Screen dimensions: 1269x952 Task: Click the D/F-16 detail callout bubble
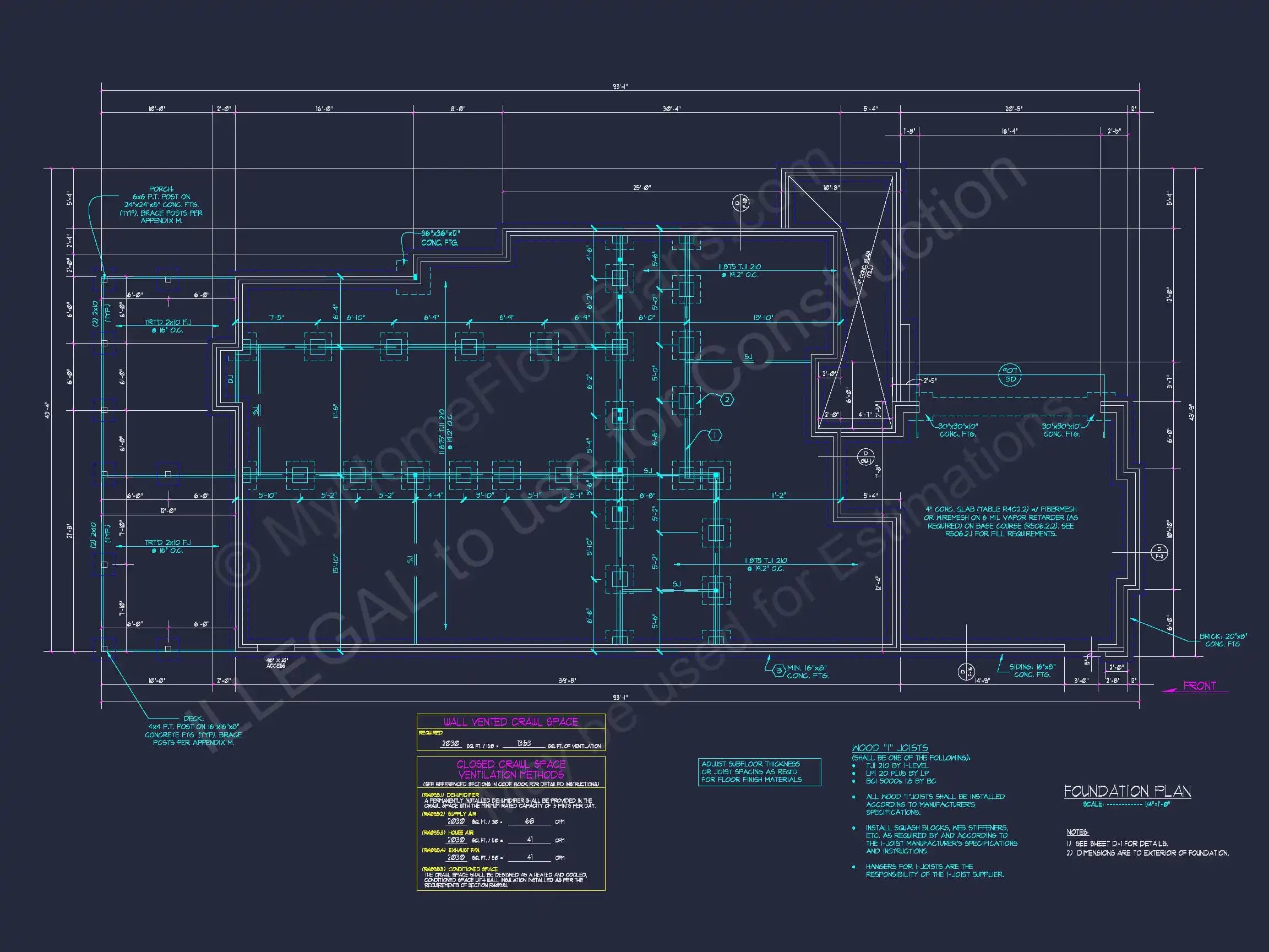[x=966, y=672]
